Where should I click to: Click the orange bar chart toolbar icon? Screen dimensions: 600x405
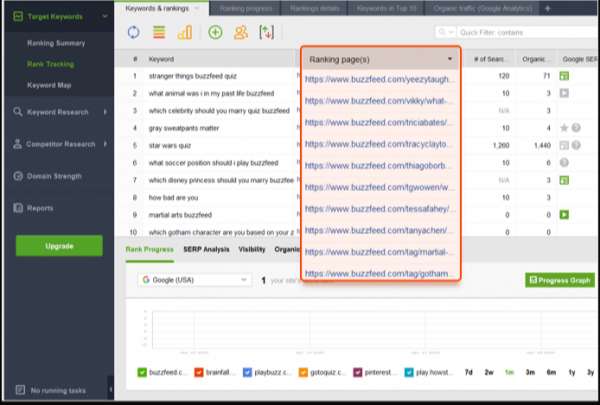point(185,32)
